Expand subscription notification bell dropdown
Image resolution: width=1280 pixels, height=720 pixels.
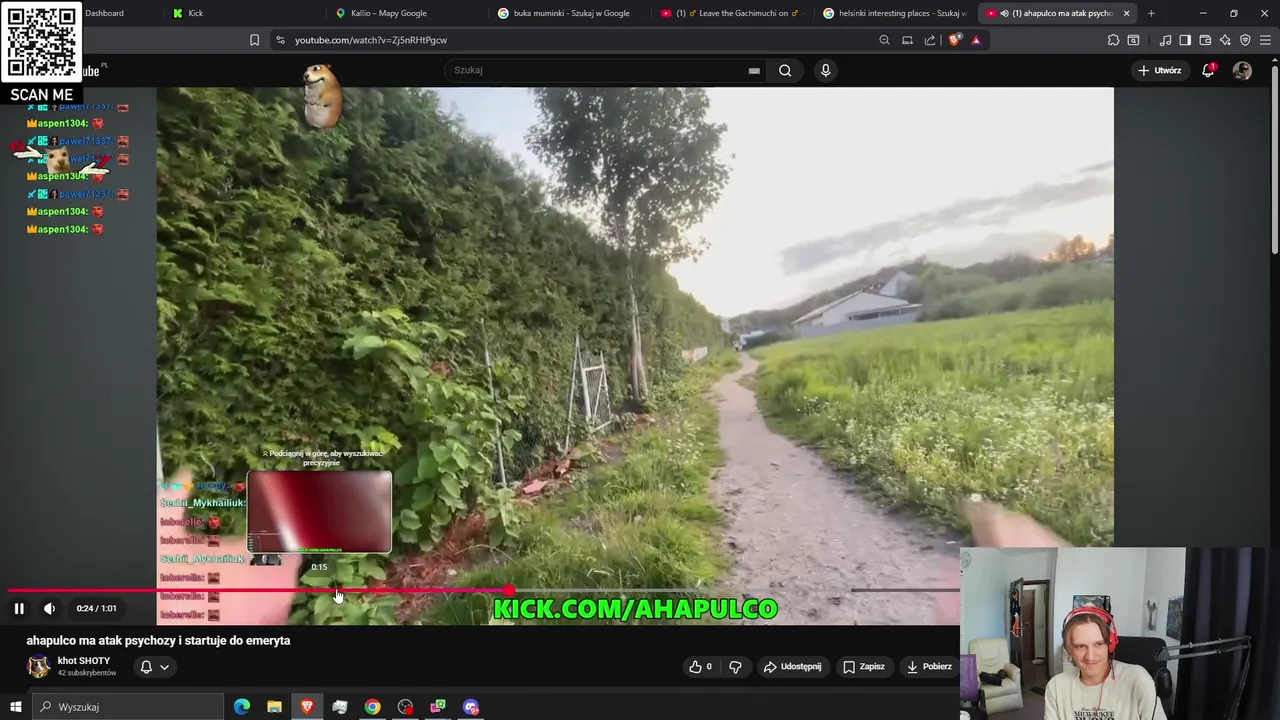coord(154,667)
